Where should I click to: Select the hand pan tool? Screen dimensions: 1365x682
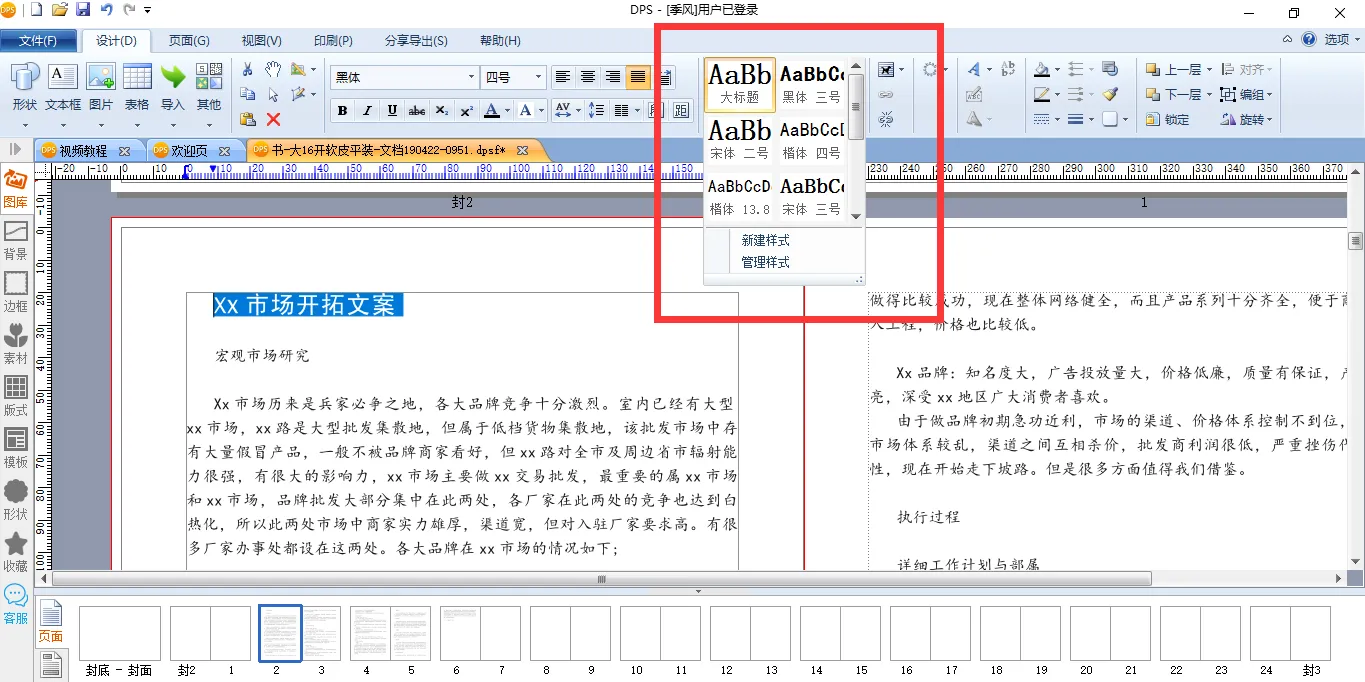click(273, 70)
